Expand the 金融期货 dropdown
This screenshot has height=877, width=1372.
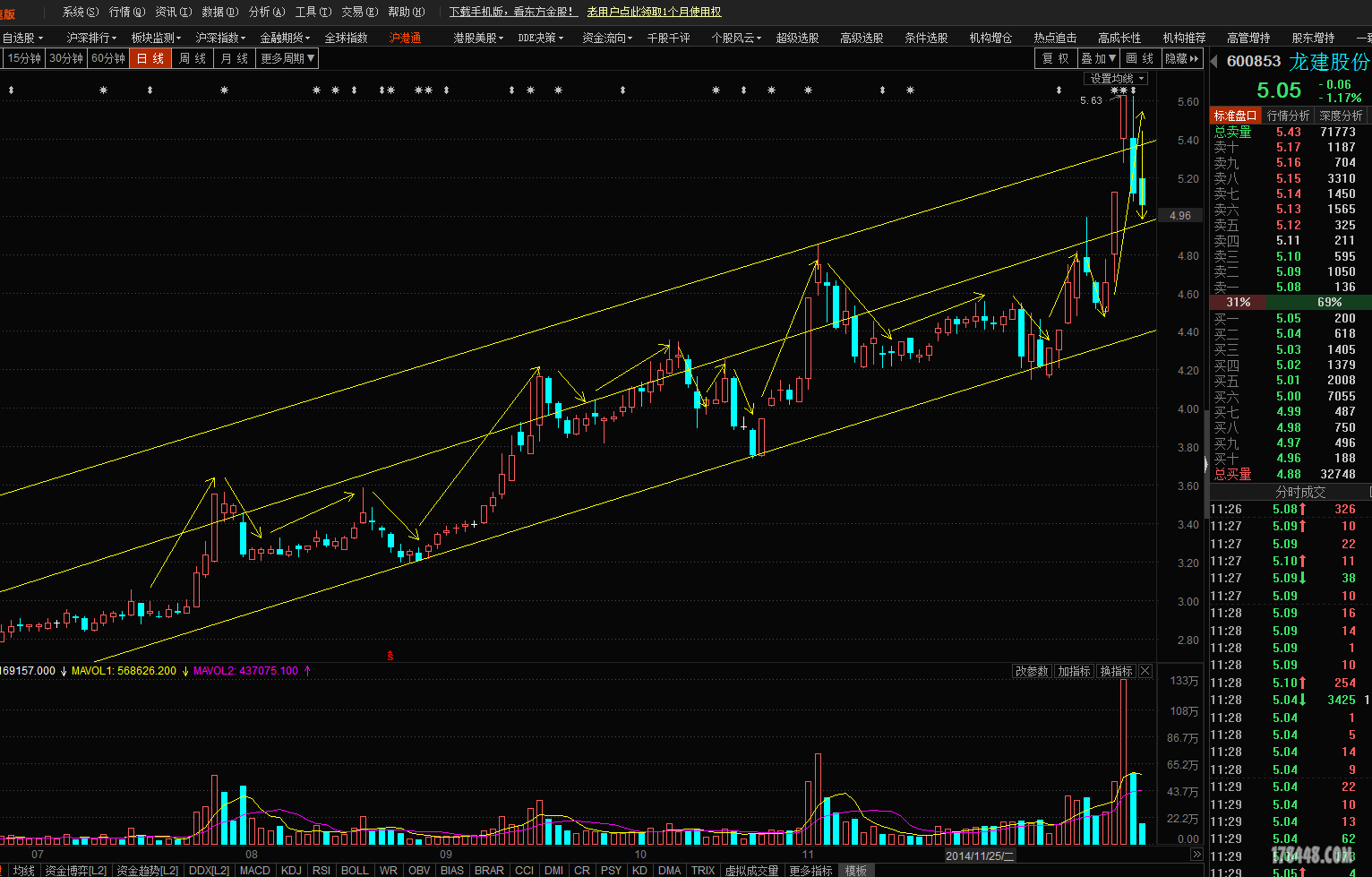285,38
